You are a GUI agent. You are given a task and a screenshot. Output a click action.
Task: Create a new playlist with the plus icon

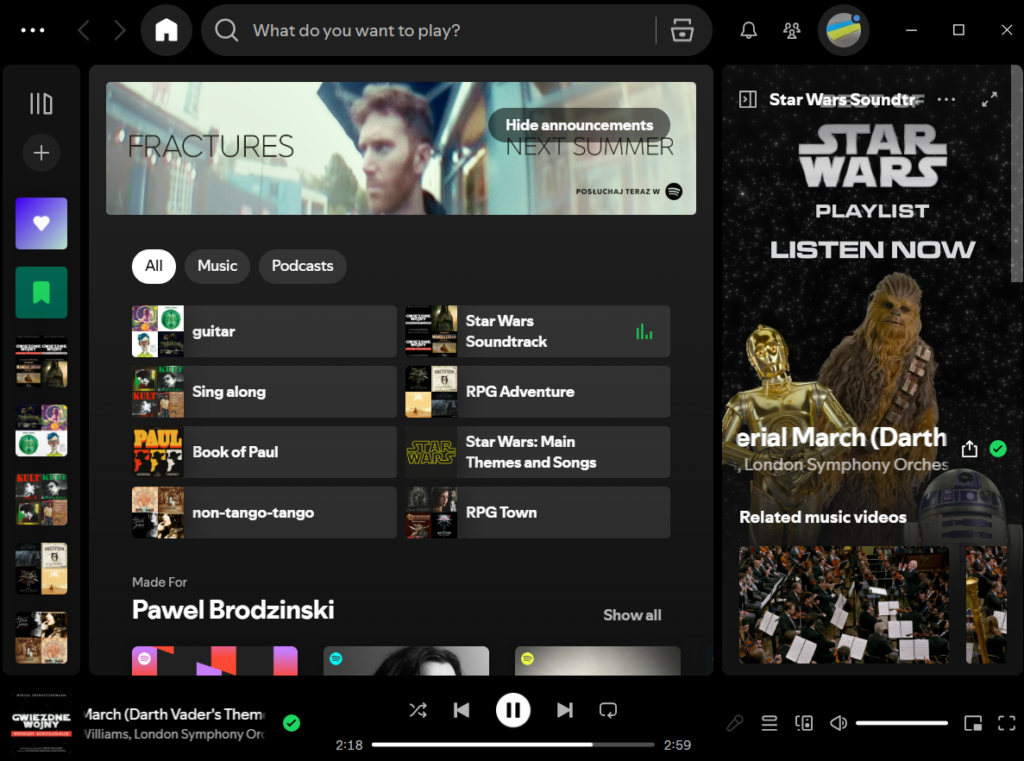pos(41,153)
